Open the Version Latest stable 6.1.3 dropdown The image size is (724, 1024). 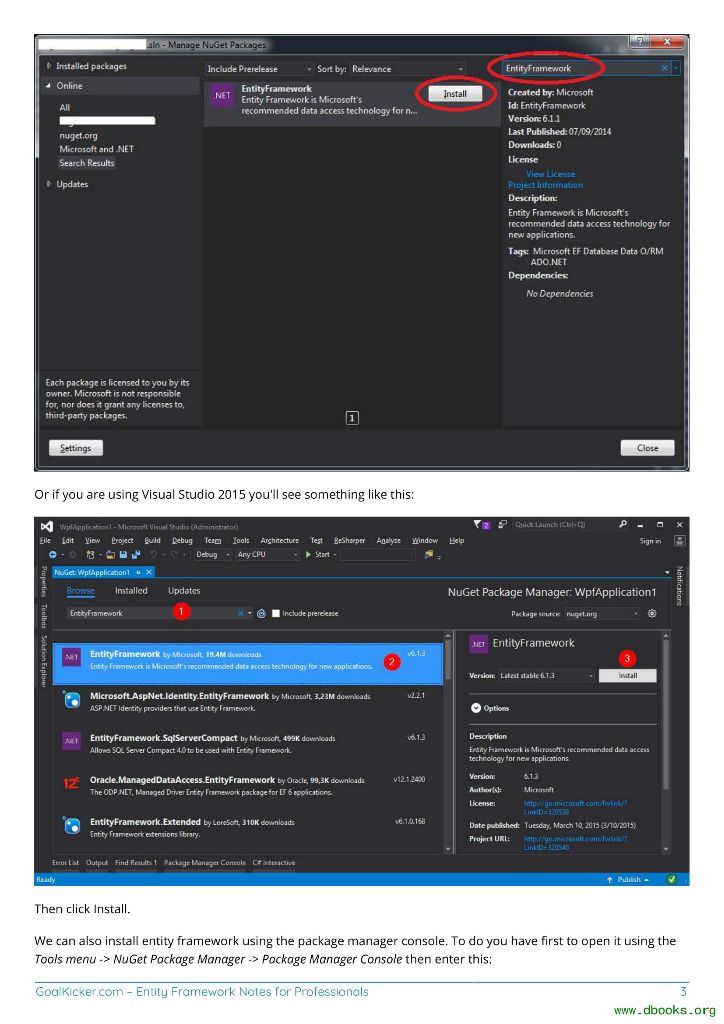[x=546, y=675]
